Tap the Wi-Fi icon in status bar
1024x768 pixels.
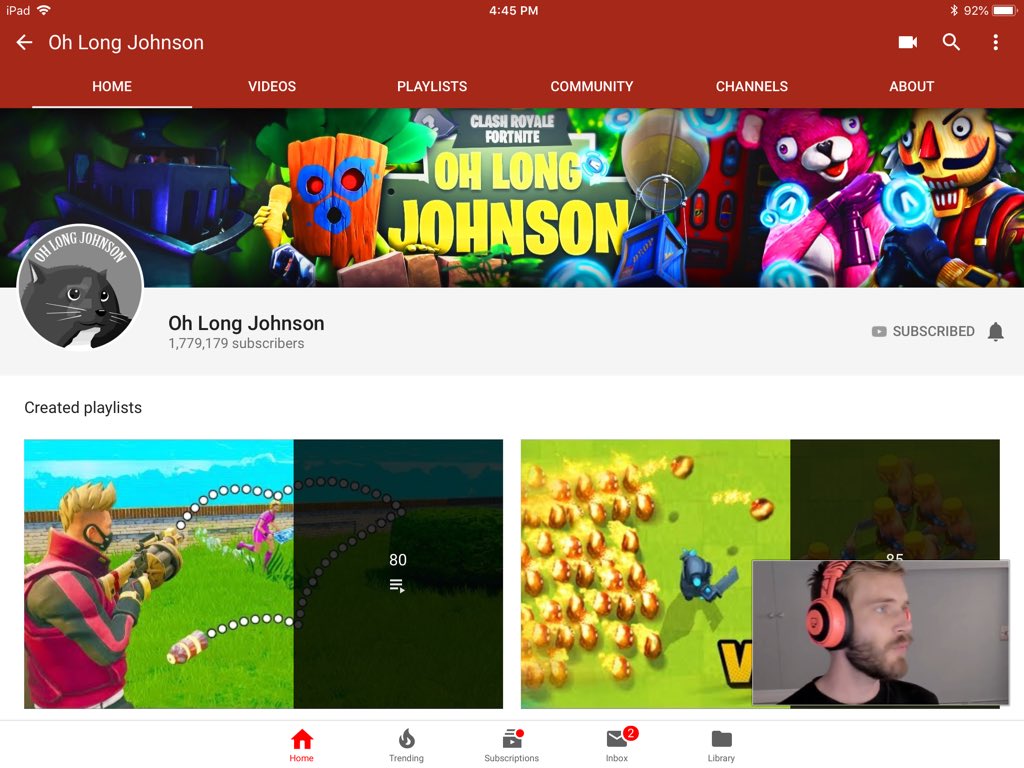click(x=44, y=10)
